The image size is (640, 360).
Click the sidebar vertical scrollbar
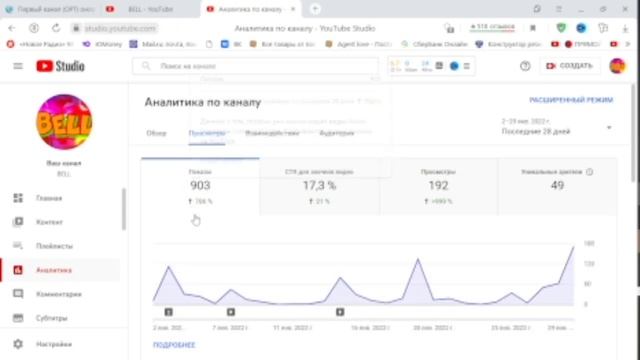tap(124, 209)
